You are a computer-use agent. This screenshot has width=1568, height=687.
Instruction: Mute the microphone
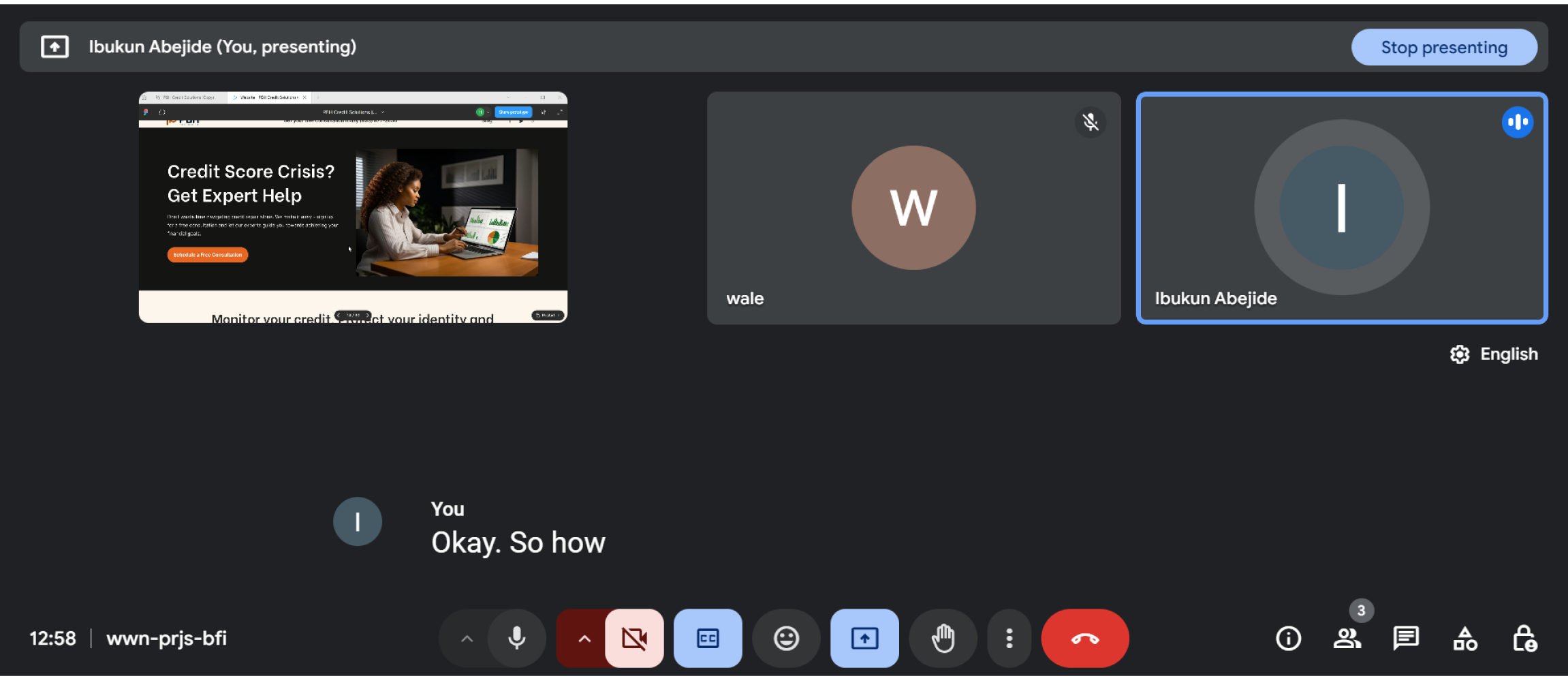click(x=517, y=639)
